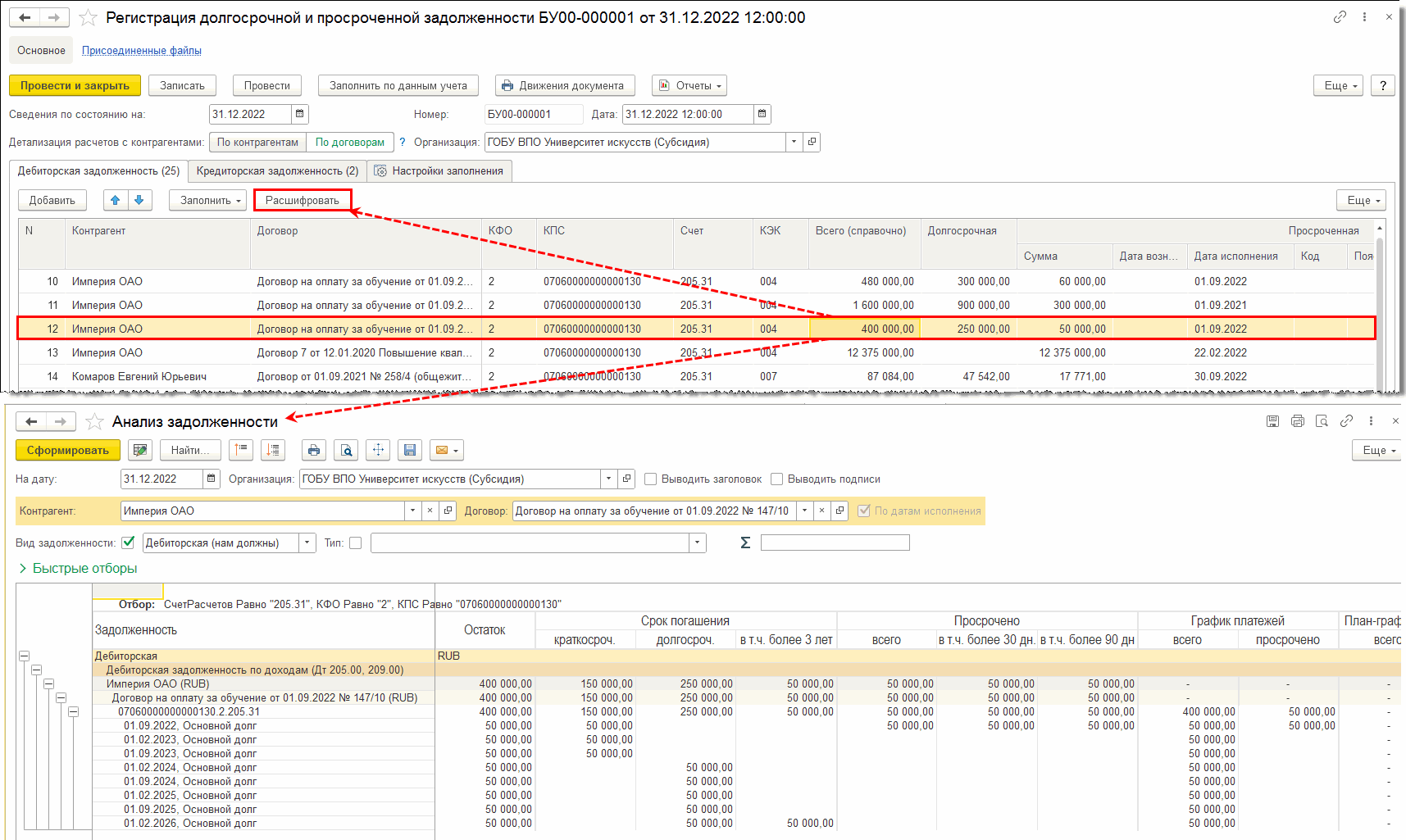Expand the Быстрые отборы section
This screenshot has height=840, width=1406.
(77, 568)
